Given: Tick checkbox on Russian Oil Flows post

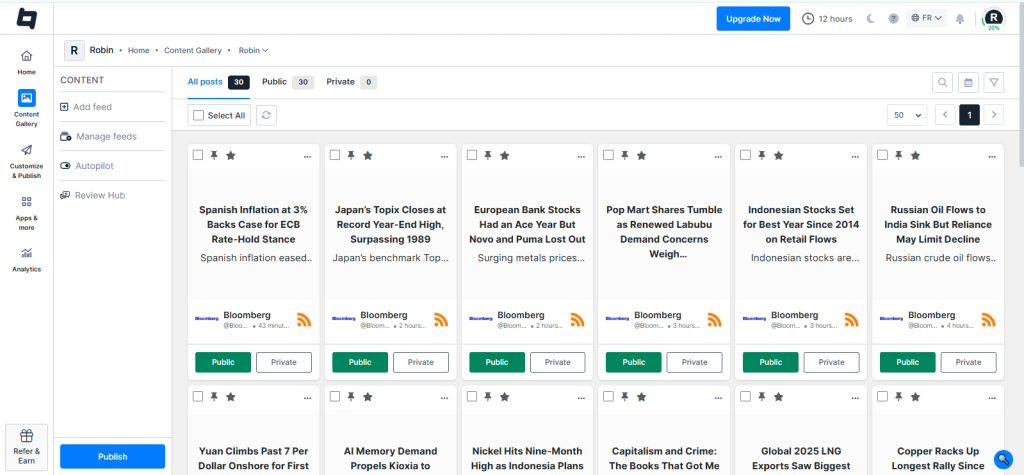Looking at the screenshot, I should pyautogui.click(x=882, y=155).
